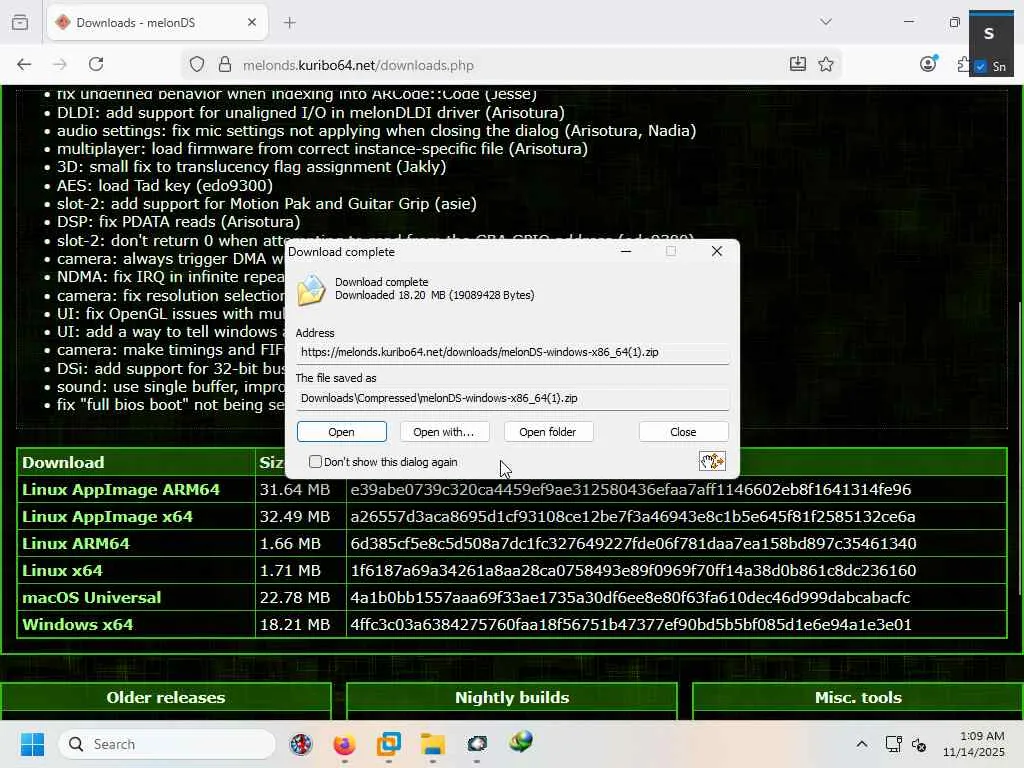Open Firefox from the taskbar
The image size is (1024, 768).
pyautogui.click(x=344, y=744)
